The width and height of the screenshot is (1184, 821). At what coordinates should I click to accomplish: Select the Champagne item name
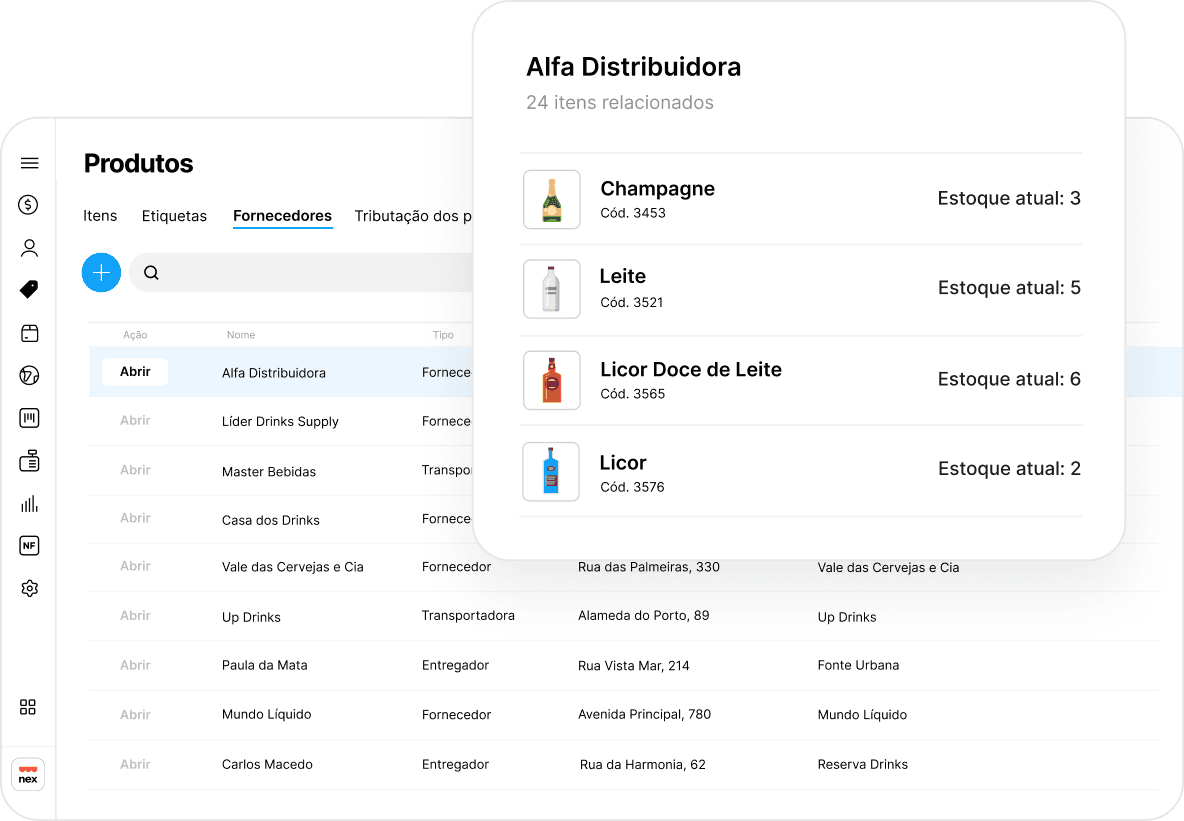(657, 189)
